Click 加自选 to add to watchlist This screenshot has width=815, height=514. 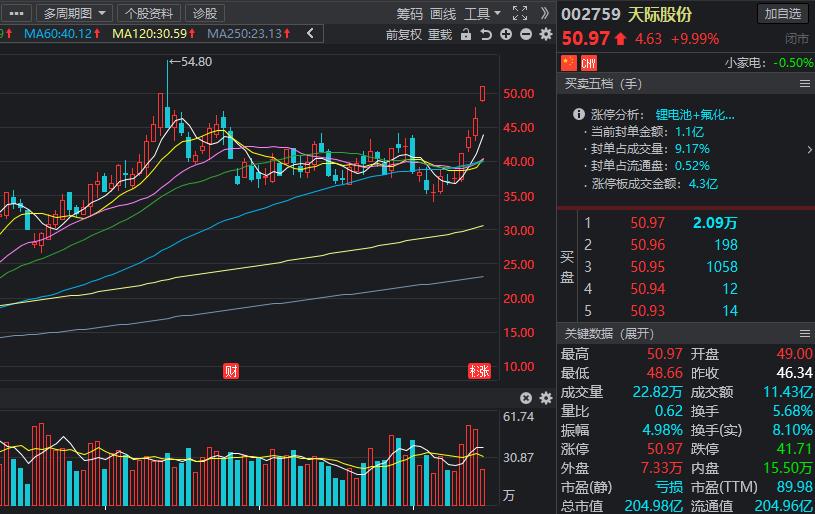[x=782, y=14]
